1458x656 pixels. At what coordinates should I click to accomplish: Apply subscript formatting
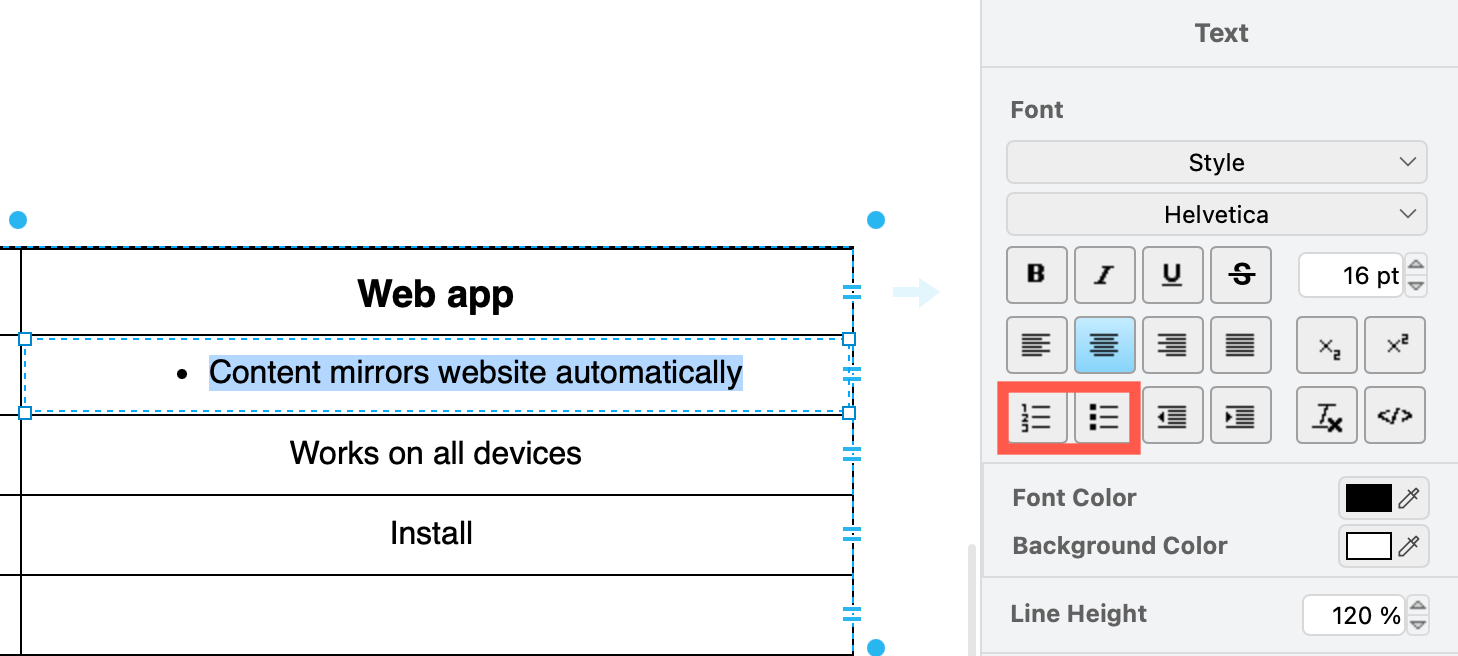click(1326, 345)
